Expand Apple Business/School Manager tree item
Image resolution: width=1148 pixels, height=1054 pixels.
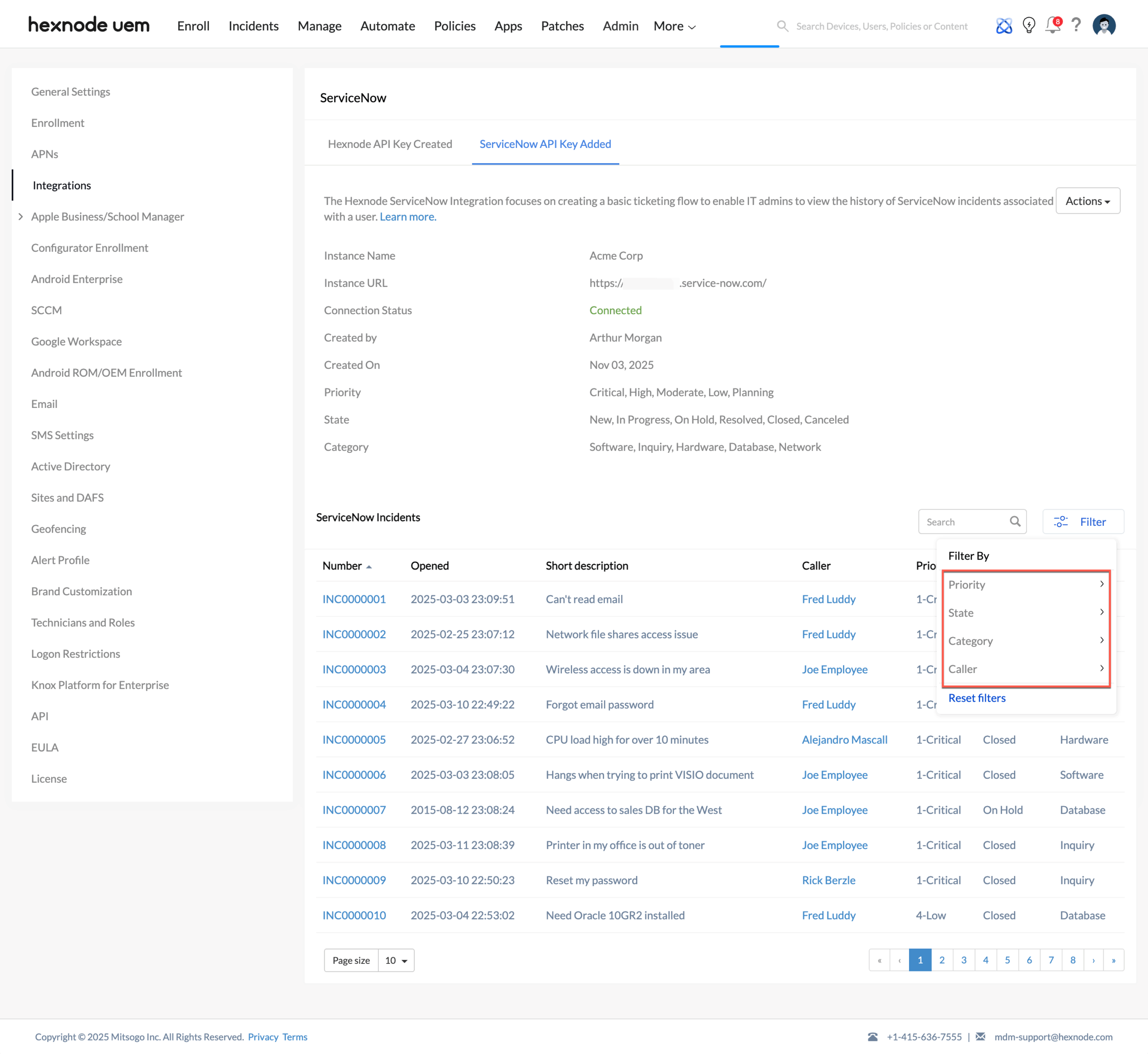tap(21, 216)
